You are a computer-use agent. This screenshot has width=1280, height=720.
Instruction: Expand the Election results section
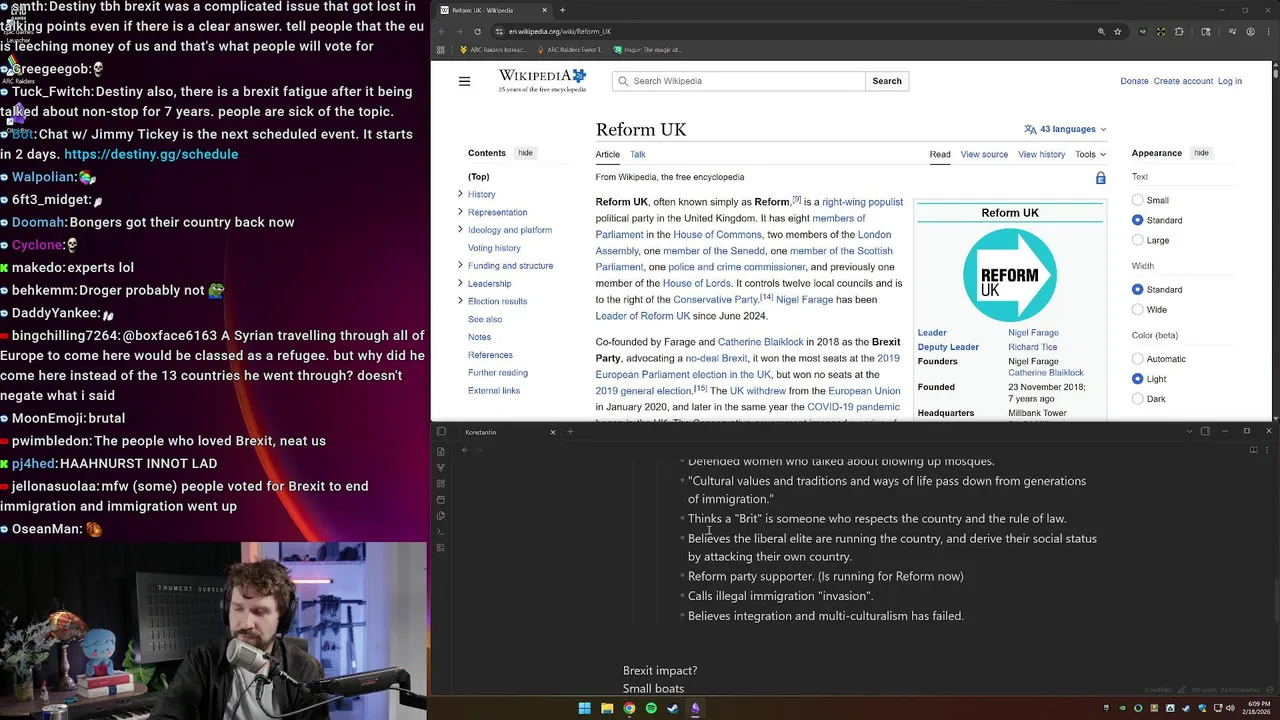tap(460, 301)
